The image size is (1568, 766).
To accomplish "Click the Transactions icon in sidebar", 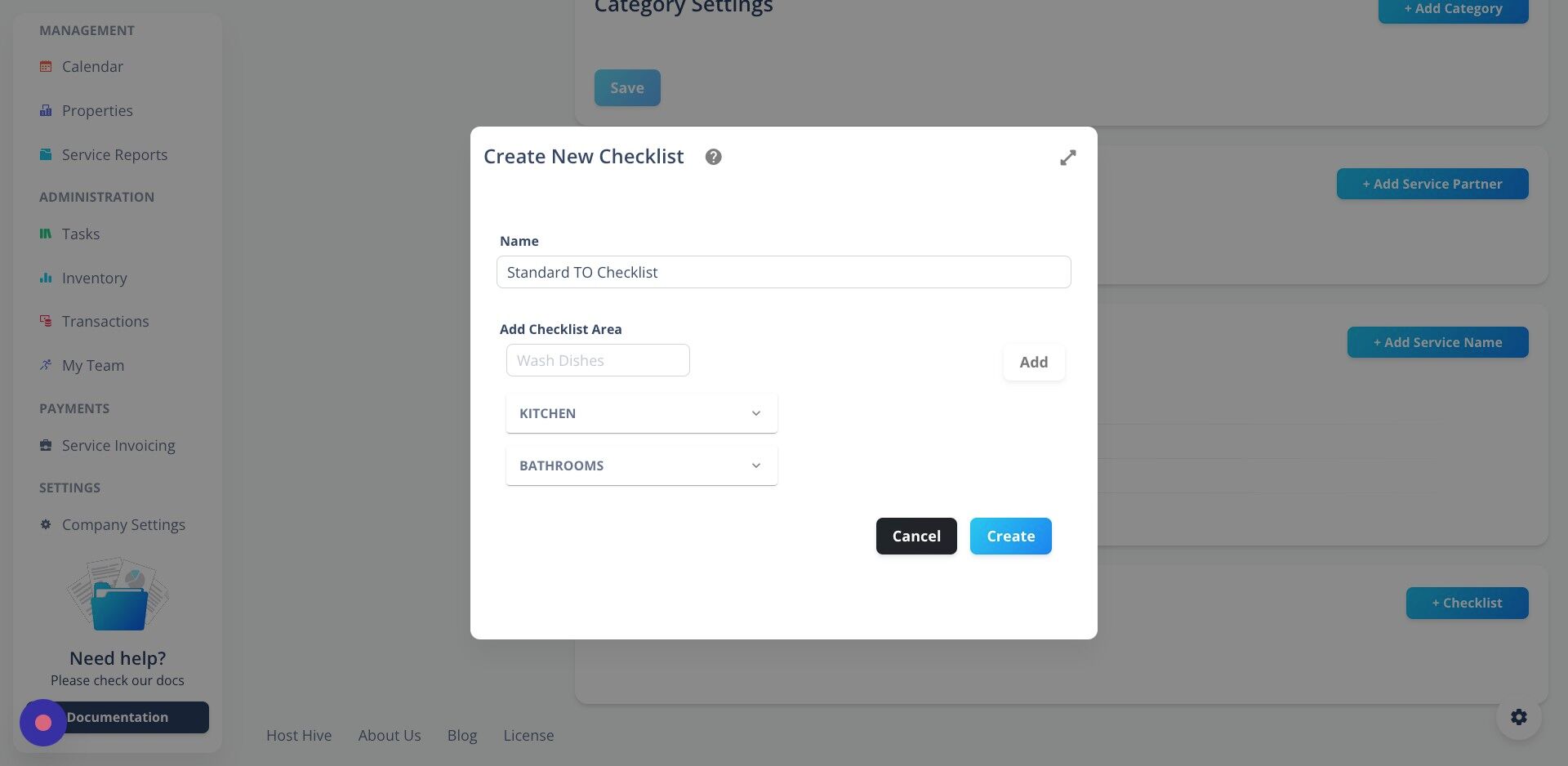I will click(46, 321).
